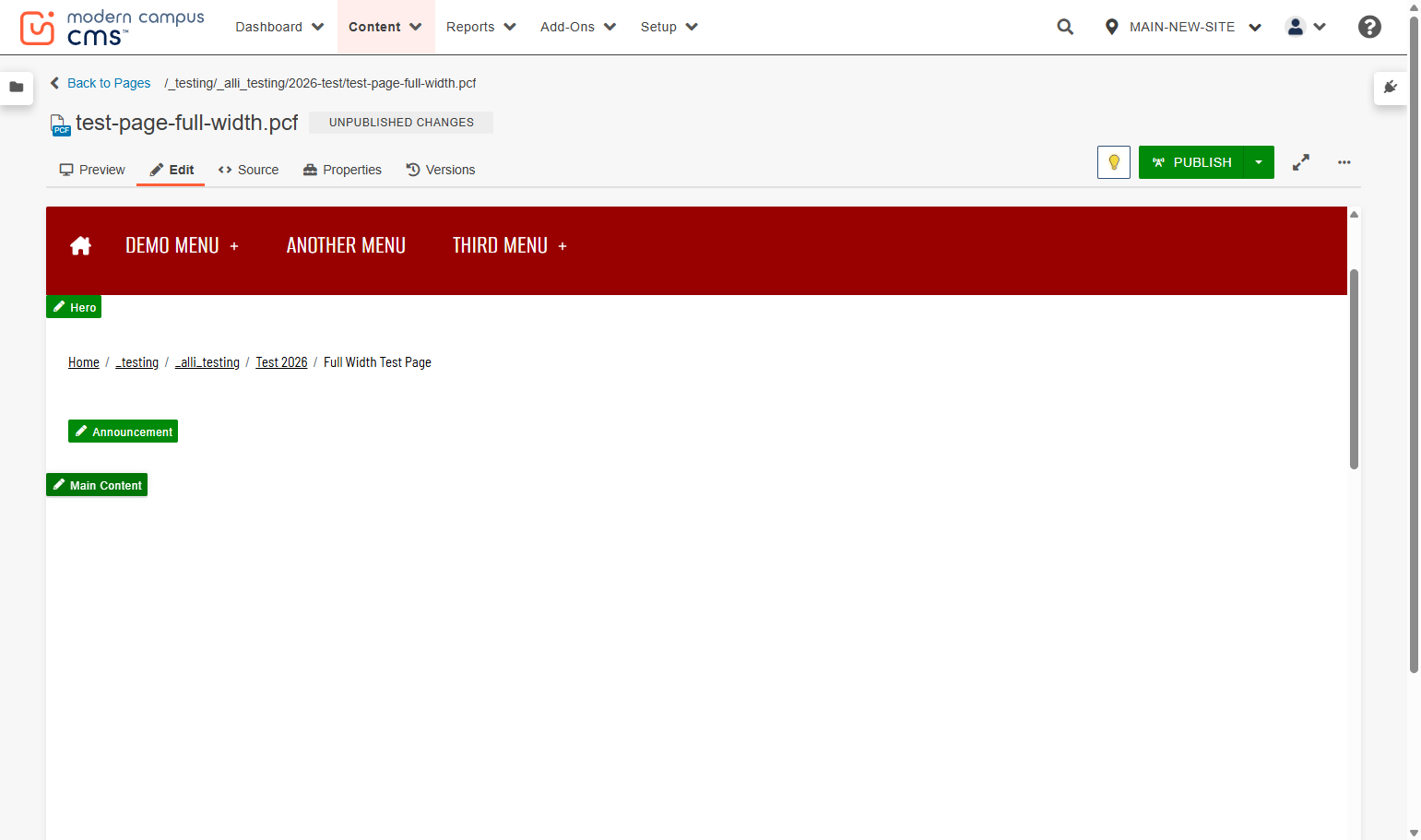Follow the _alli_testing breadcrumb link

(x=207, y=362)
